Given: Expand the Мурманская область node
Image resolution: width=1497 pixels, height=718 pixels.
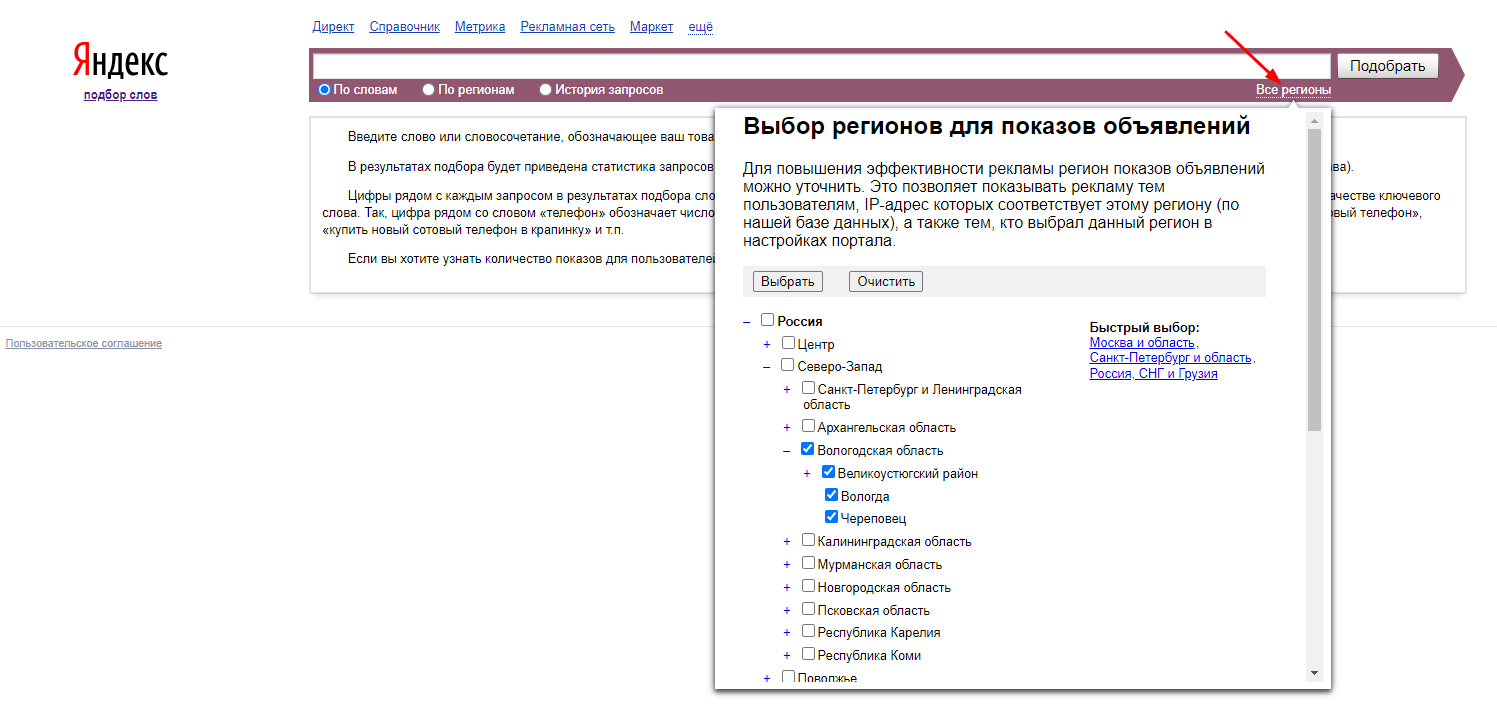Looking at the screenshot, I should 787,565.
